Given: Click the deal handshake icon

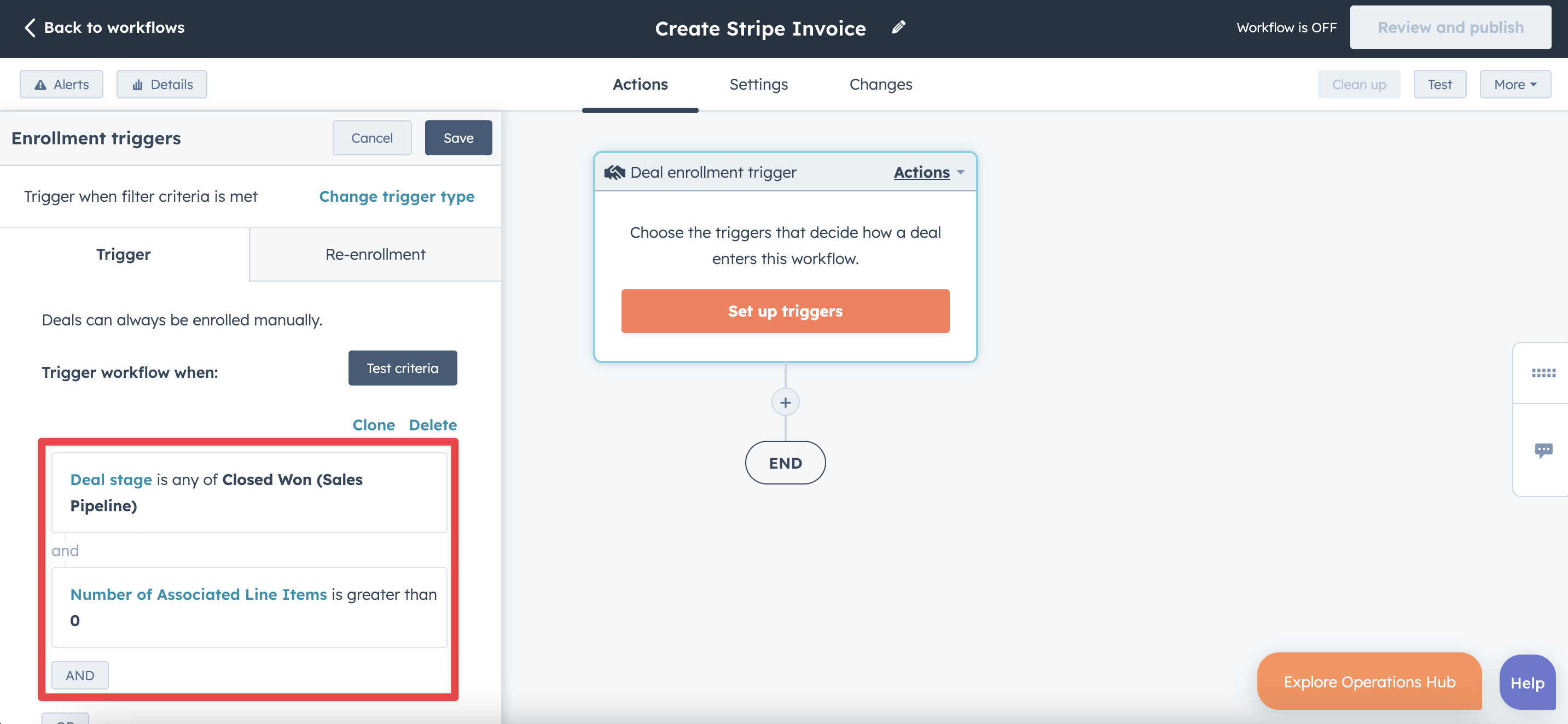Looking at the screenshot, I should pos(614,172).
